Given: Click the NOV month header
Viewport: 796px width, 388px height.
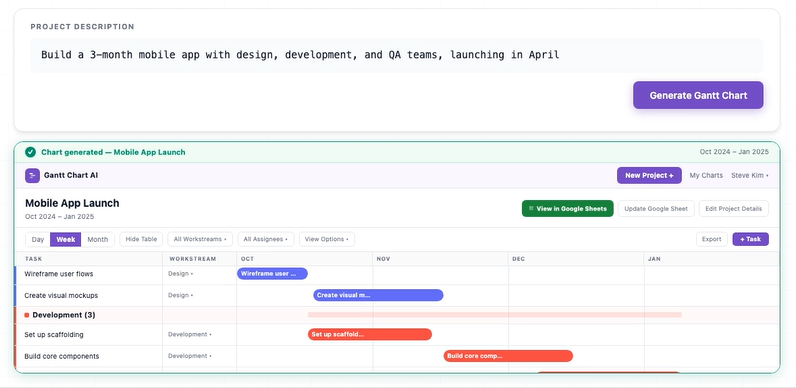Looking at the screenshot, I should coord(383,259).
